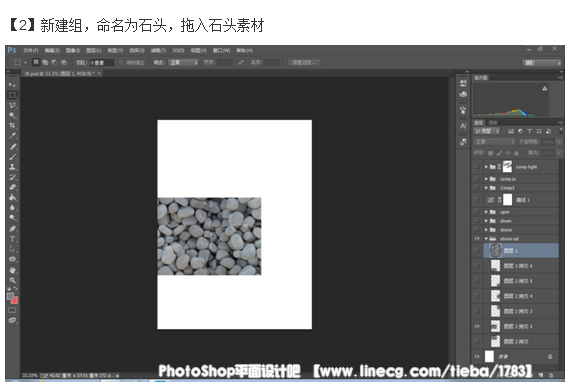The image size is (582, 388).
Task: Expand the Comp3 group
Action: (x=486, y=188)
